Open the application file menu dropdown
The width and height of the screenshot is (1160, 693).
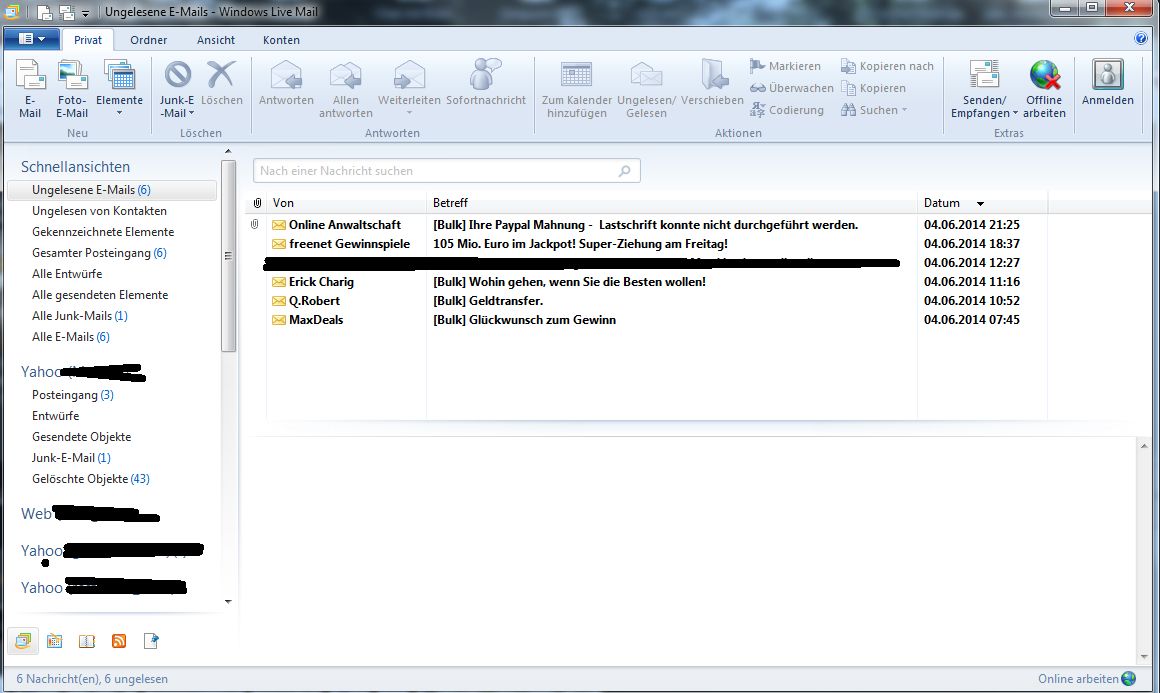click(x=31, y=39)
